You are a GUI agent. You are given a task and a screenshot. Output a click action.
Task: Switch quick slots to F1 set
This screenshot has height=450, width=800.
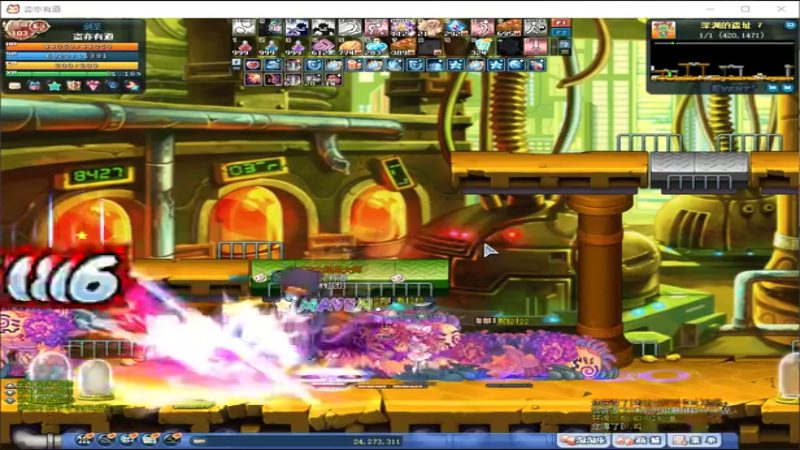tap(560, 23)
